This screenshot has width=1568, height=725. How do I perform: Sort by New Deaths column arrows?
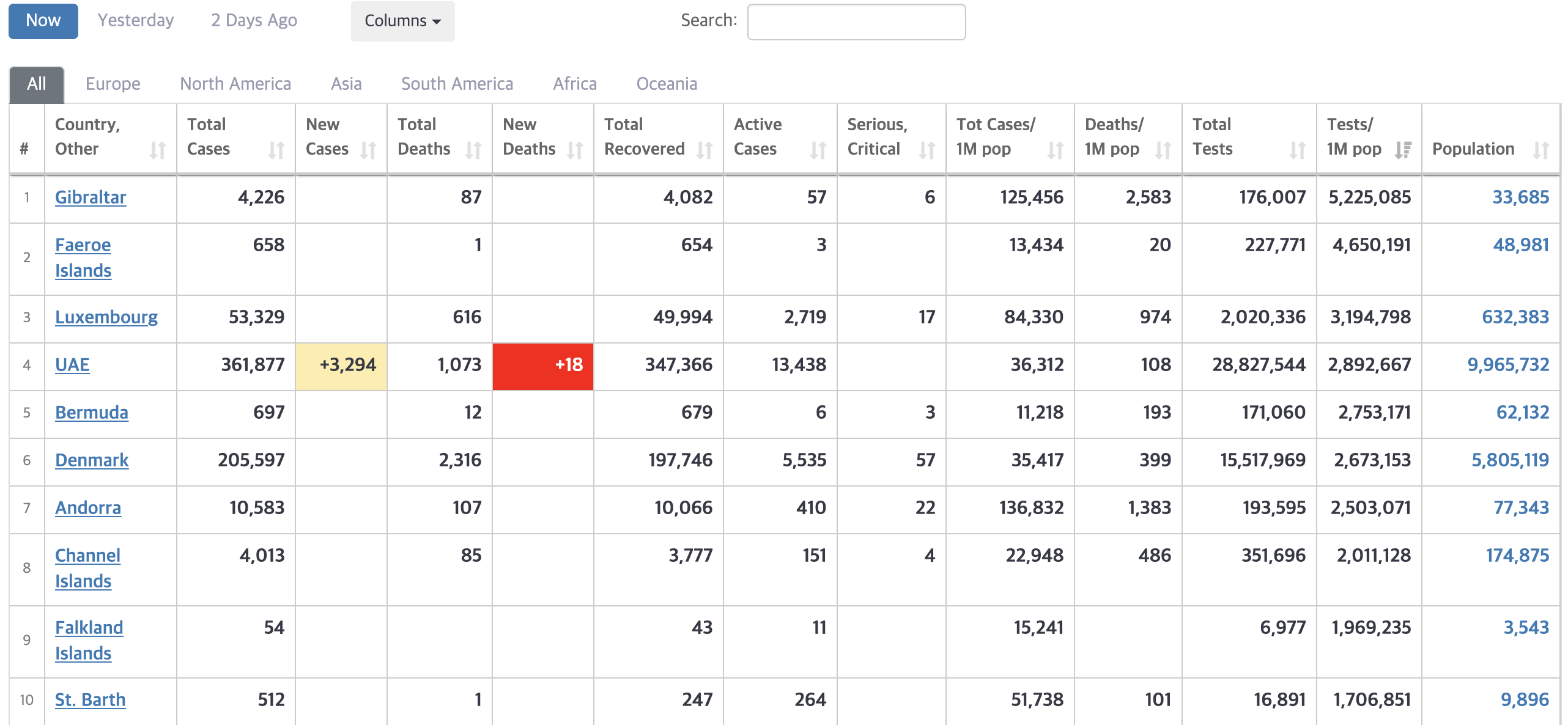(x=574, y=150)
